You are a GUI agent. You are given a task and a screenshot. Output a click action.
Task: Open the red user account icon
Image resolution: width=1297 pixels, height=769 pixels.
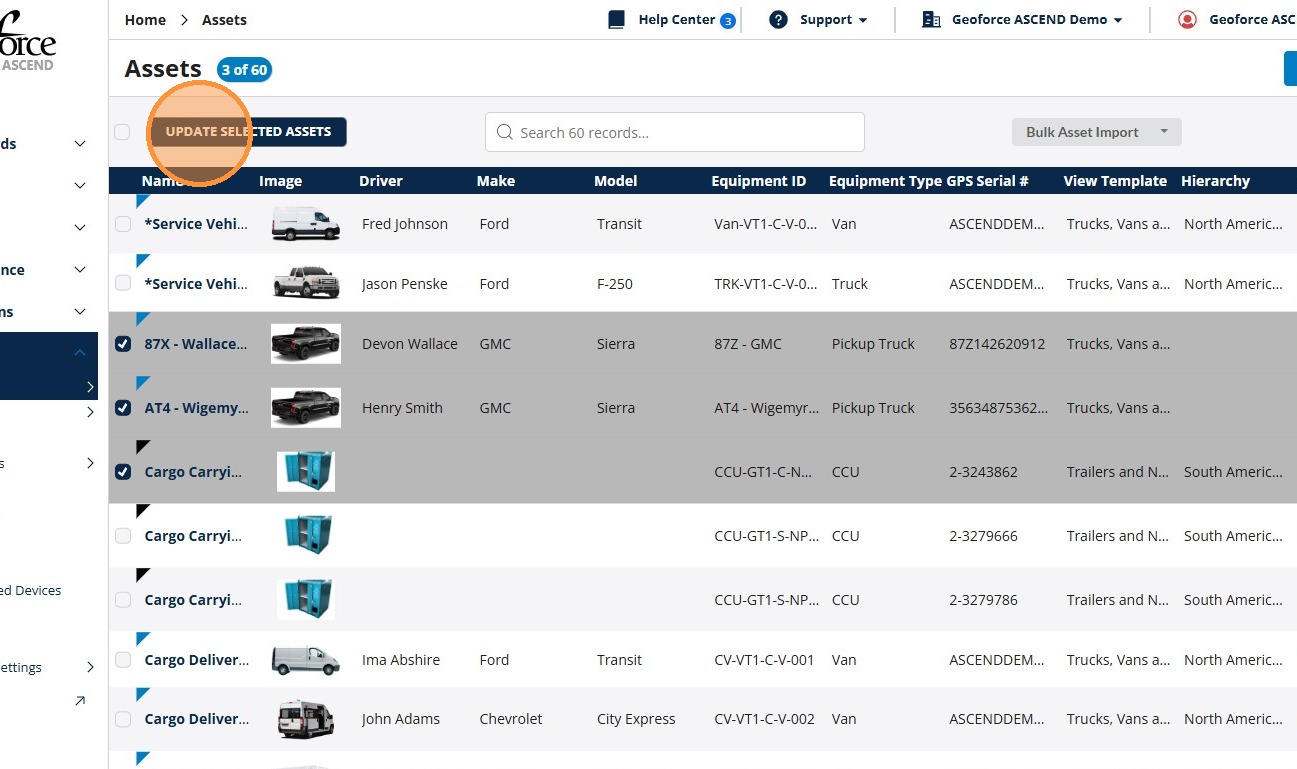coord(1187,20)
